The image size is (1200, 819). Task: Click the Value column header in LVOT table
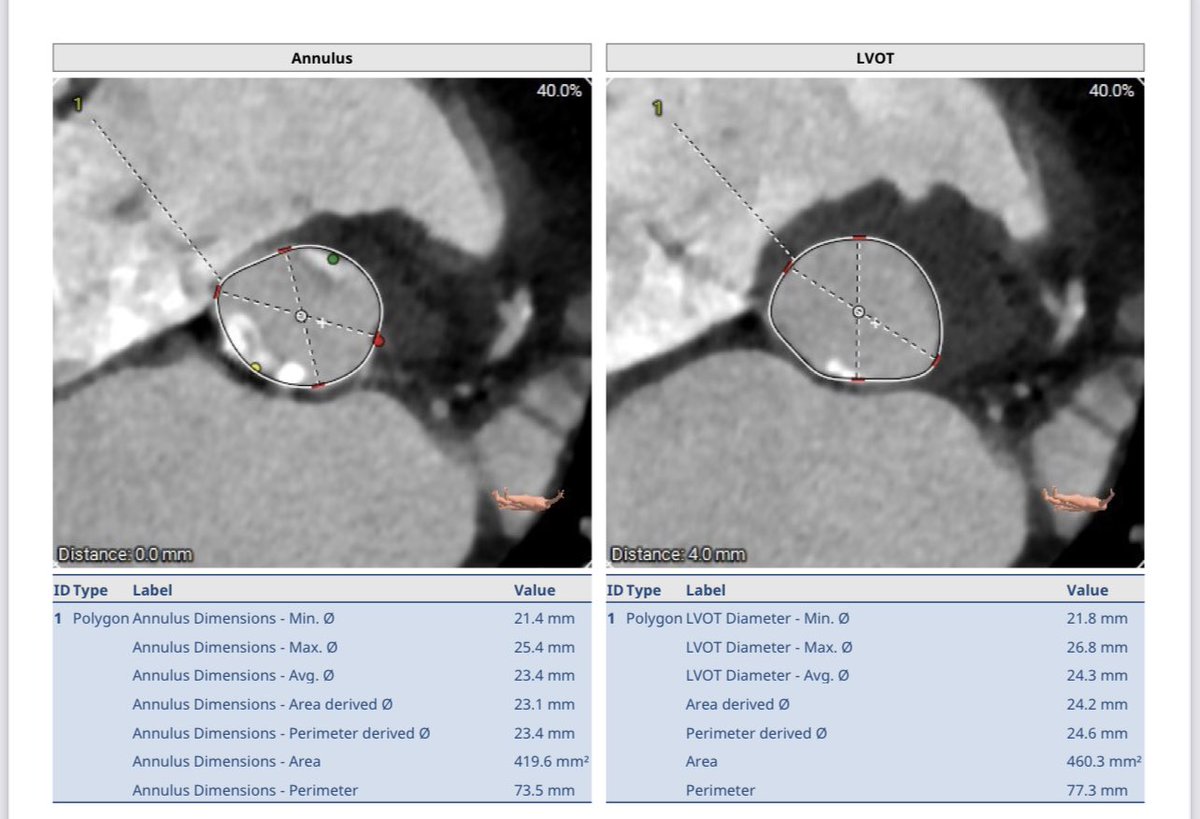[1087, 590]
